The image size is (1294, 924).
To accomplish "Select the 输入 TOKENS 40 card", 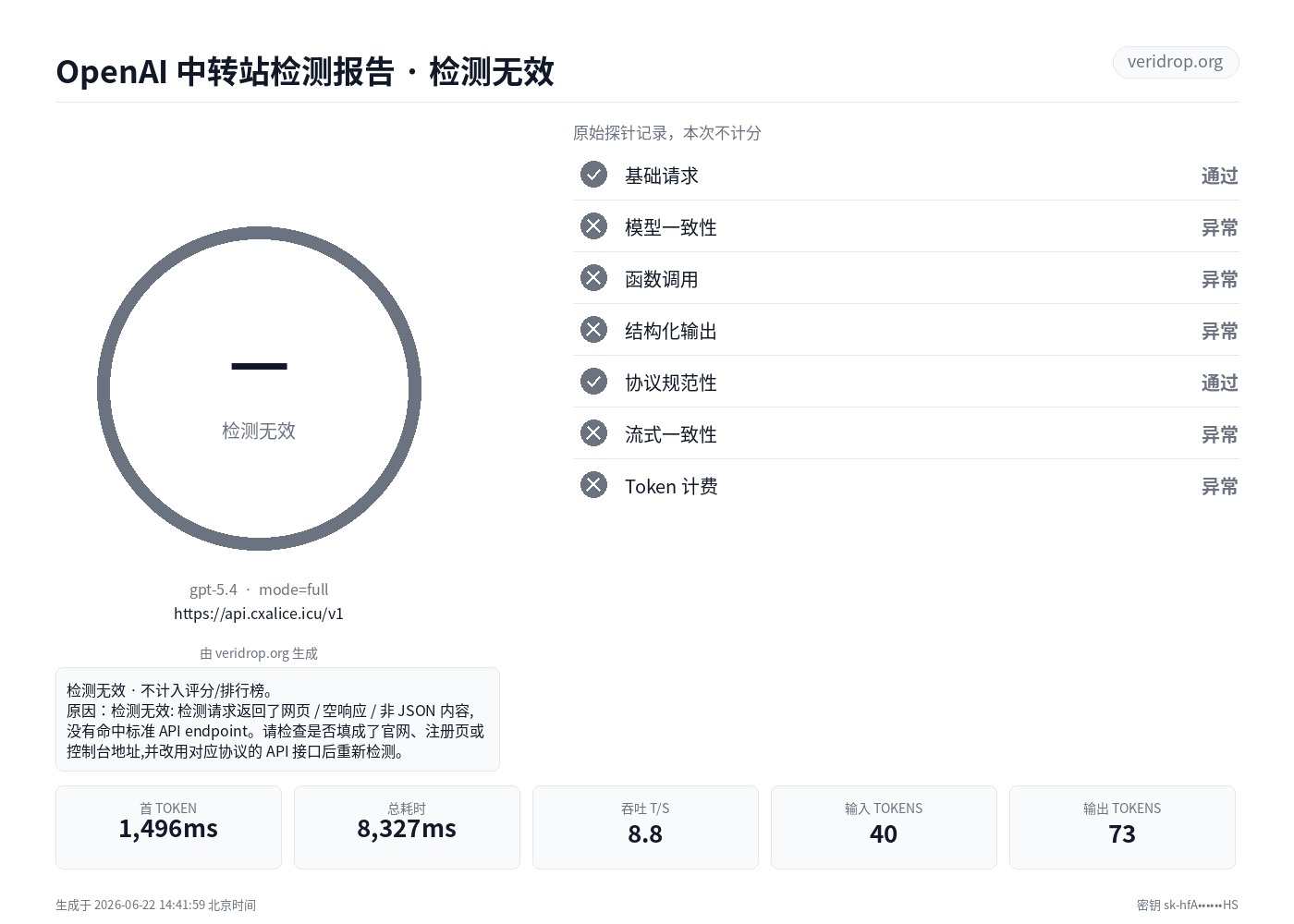I will [x=884, y=827].
